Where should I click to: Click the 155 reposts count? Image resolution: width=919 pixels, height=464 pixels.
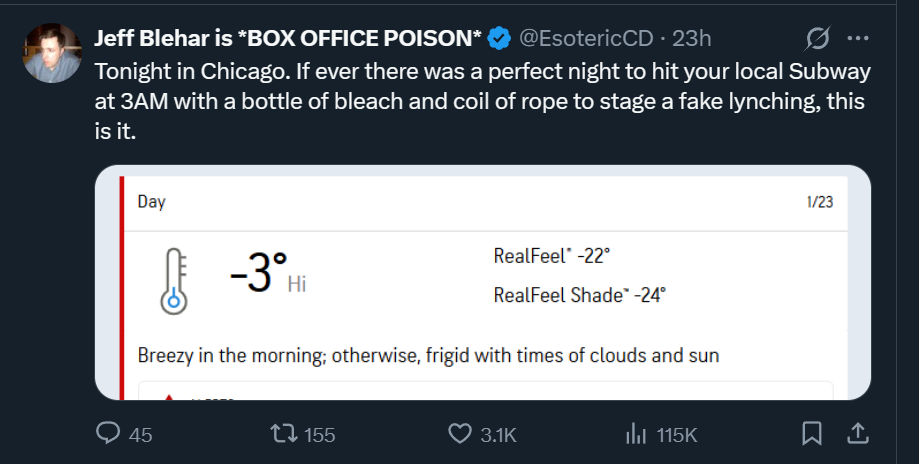click(320, 435)
